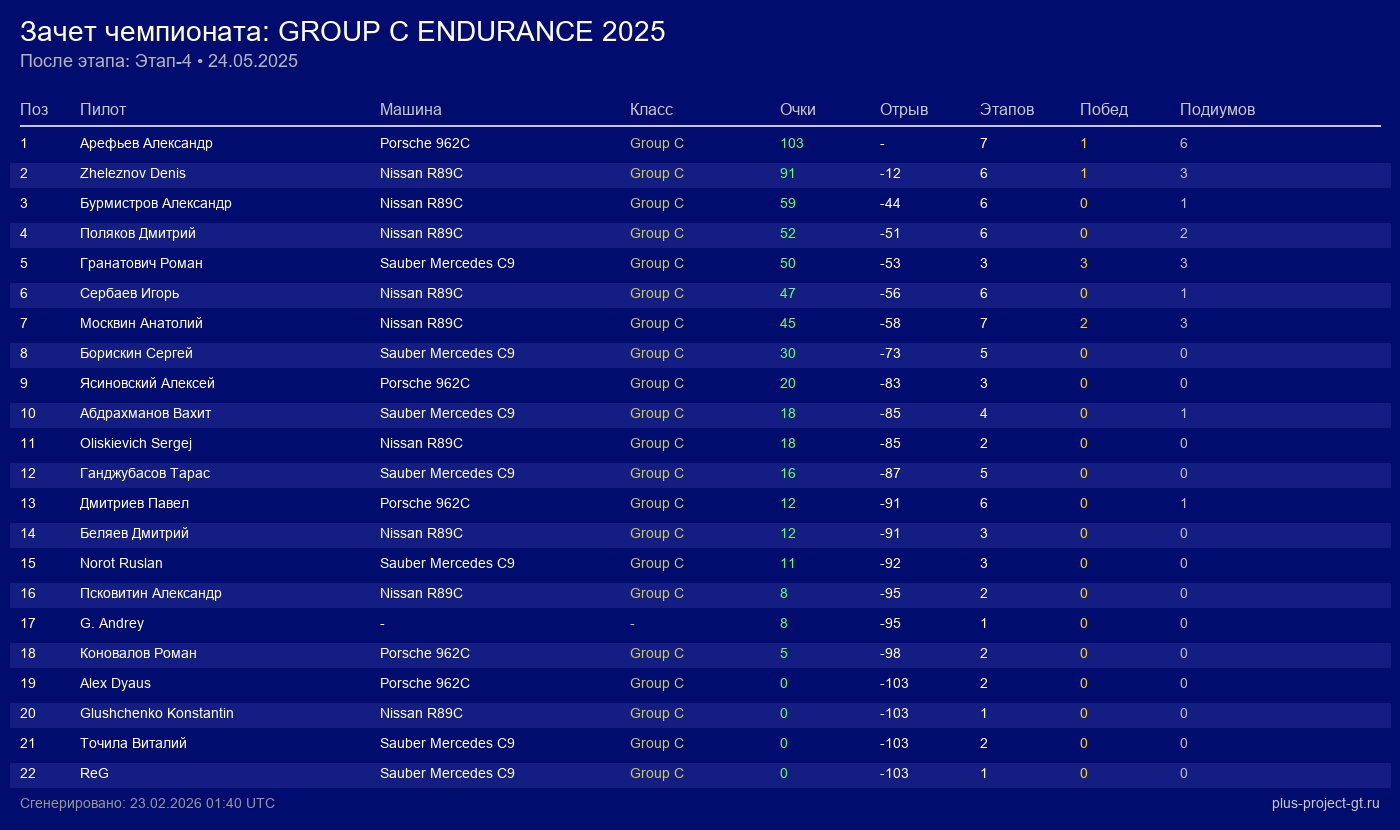The height and width of the screenshot is (830, 1400).
Task: Select the Москвин Анатолий row name
Action: [x=141, y=323]
